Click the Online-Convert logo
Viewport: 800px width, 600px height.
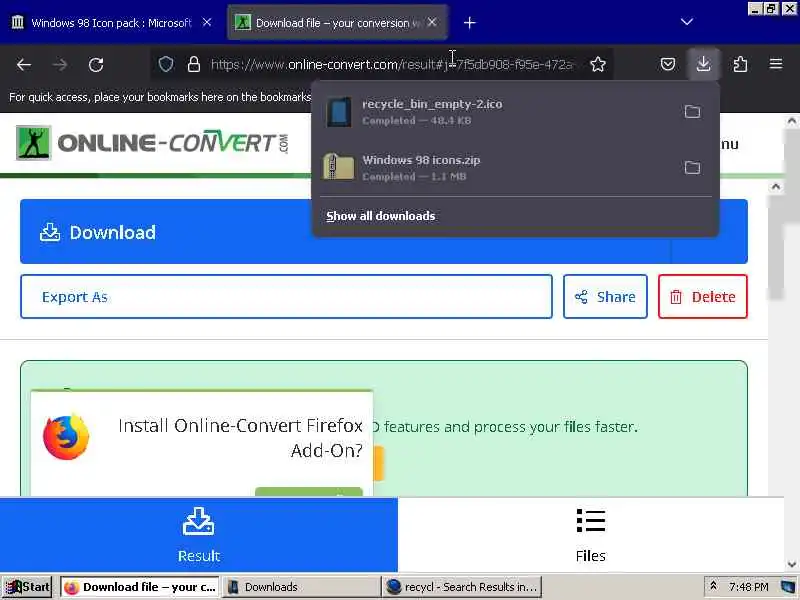152,143
